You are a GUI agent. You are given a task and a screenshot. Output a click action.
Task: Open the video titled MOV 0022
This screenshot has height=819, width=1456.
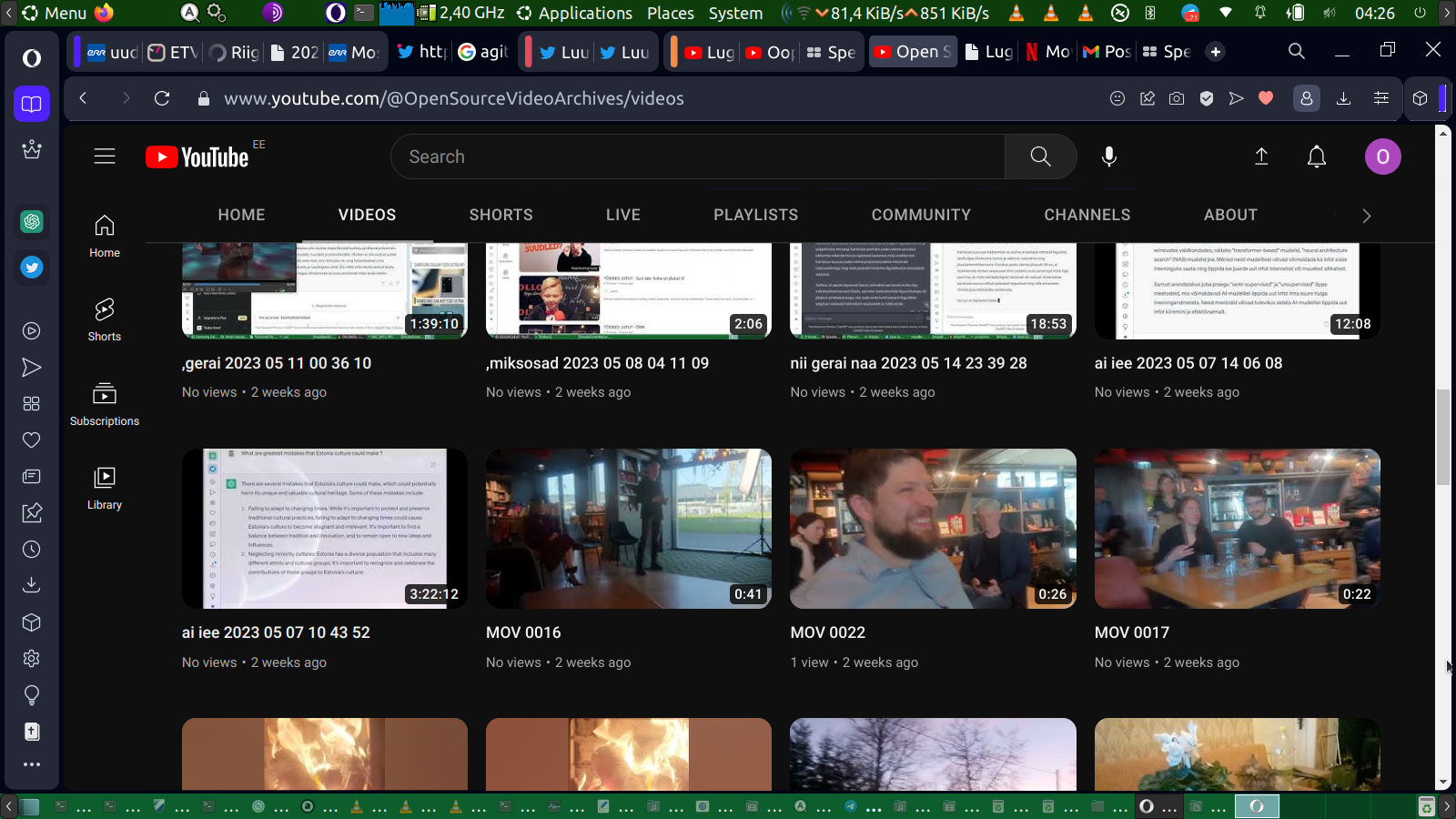point(932,529)
